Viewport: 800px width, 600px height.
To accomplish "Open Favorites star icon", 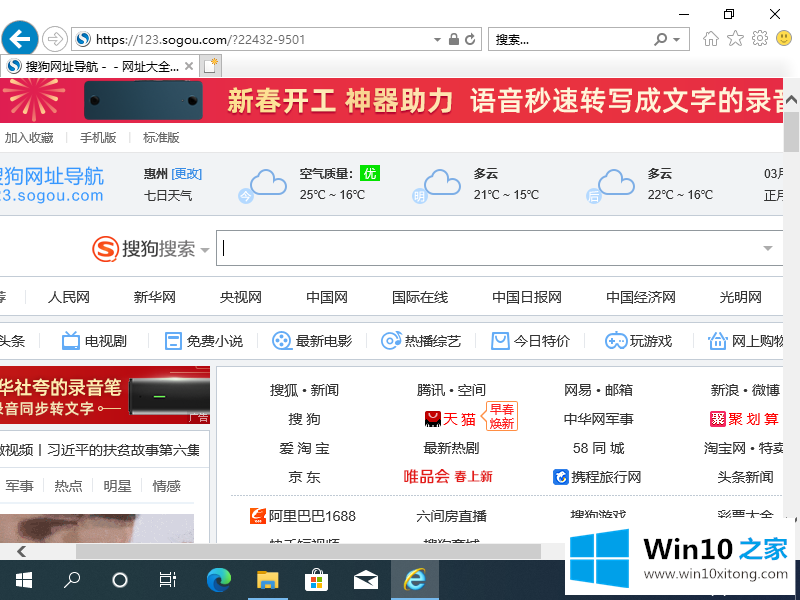I will click(x=735, y=38).
